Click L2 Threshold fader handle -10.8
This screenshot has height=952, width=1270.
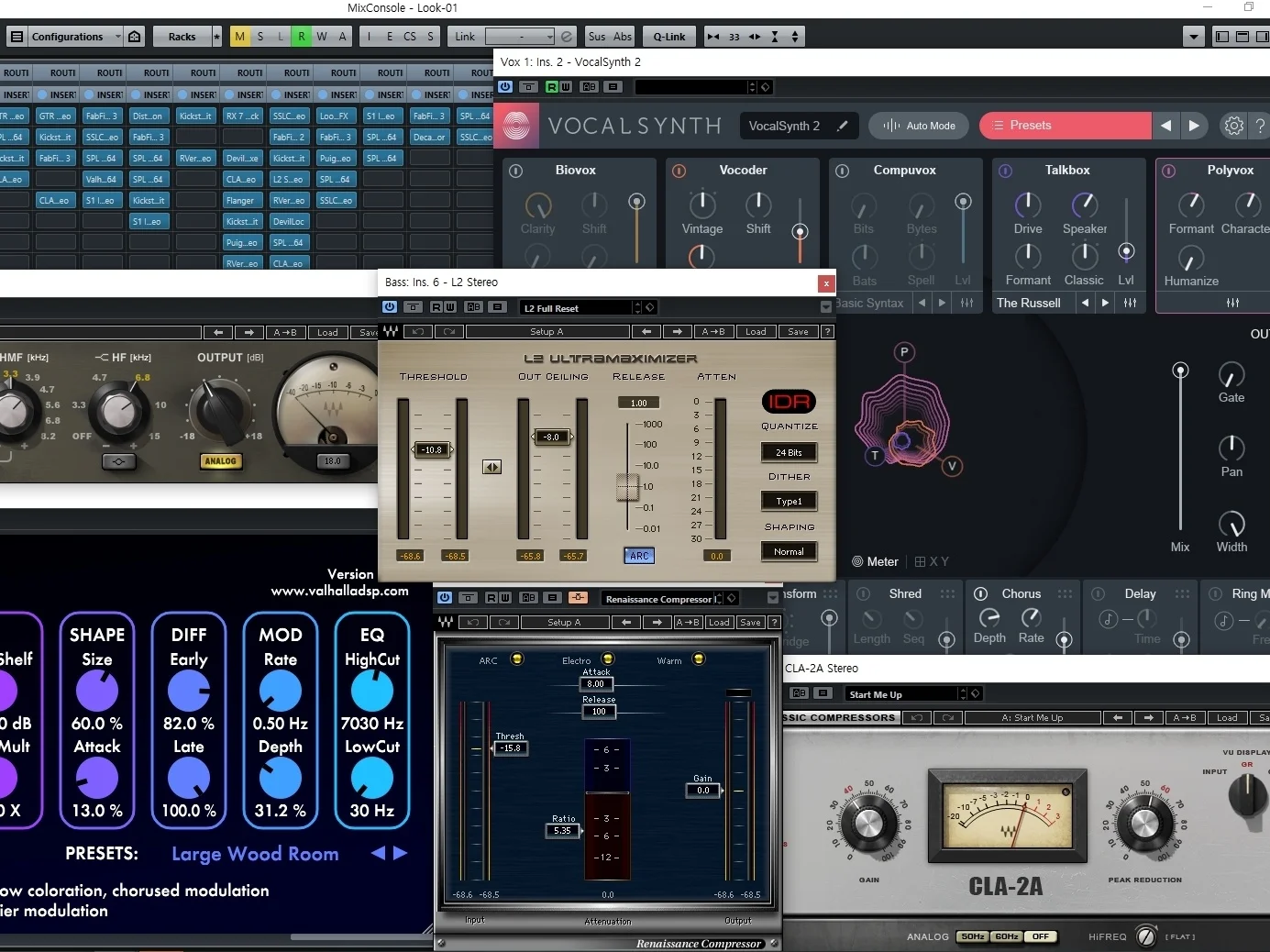(432, 449)
